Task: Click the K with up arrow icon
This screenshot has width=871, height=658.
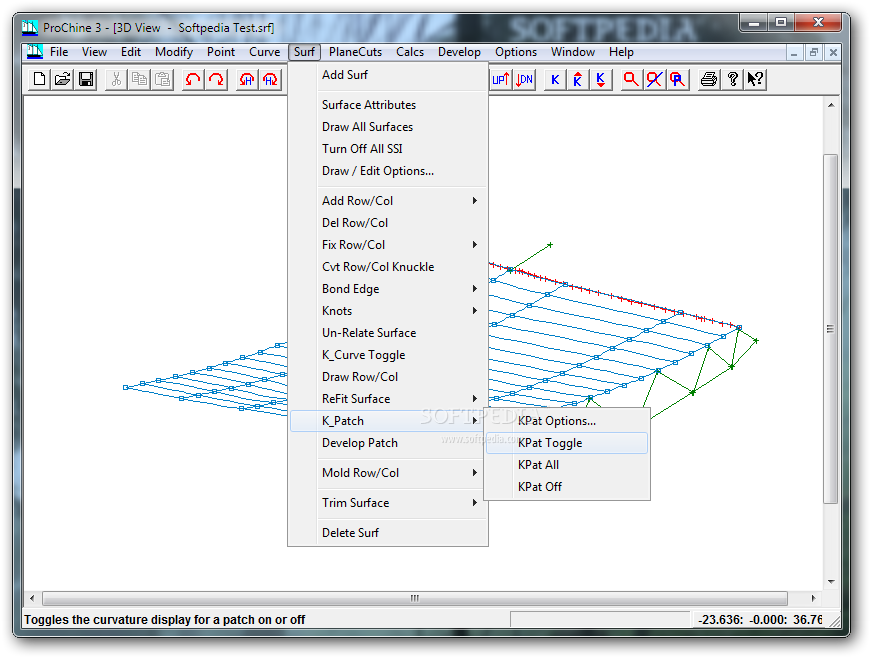Action: tap(578, 79)
